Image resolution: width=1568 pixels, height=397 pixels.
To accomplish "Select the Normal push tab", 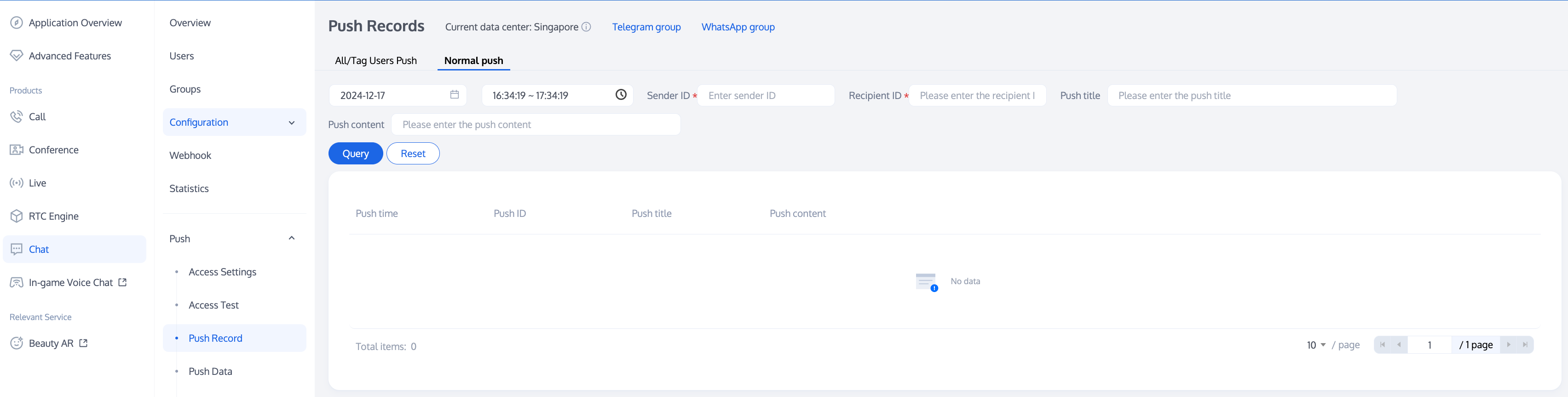I will click(x=473, y=60).
